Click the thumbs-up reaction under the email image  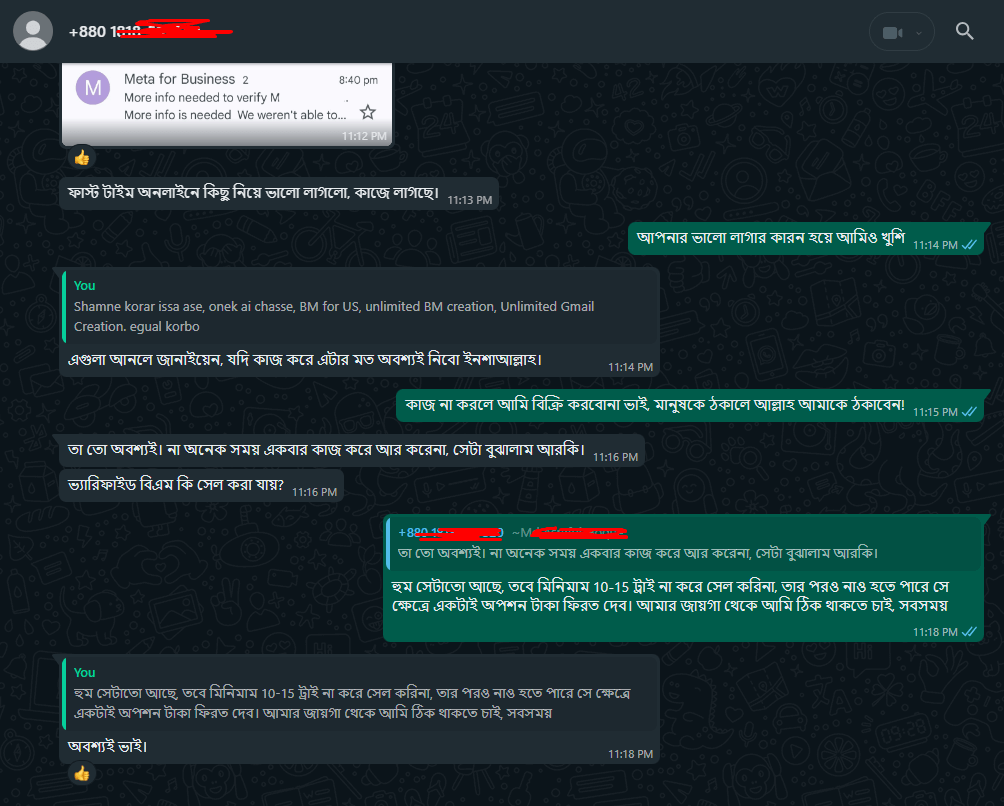click(82, 157)
